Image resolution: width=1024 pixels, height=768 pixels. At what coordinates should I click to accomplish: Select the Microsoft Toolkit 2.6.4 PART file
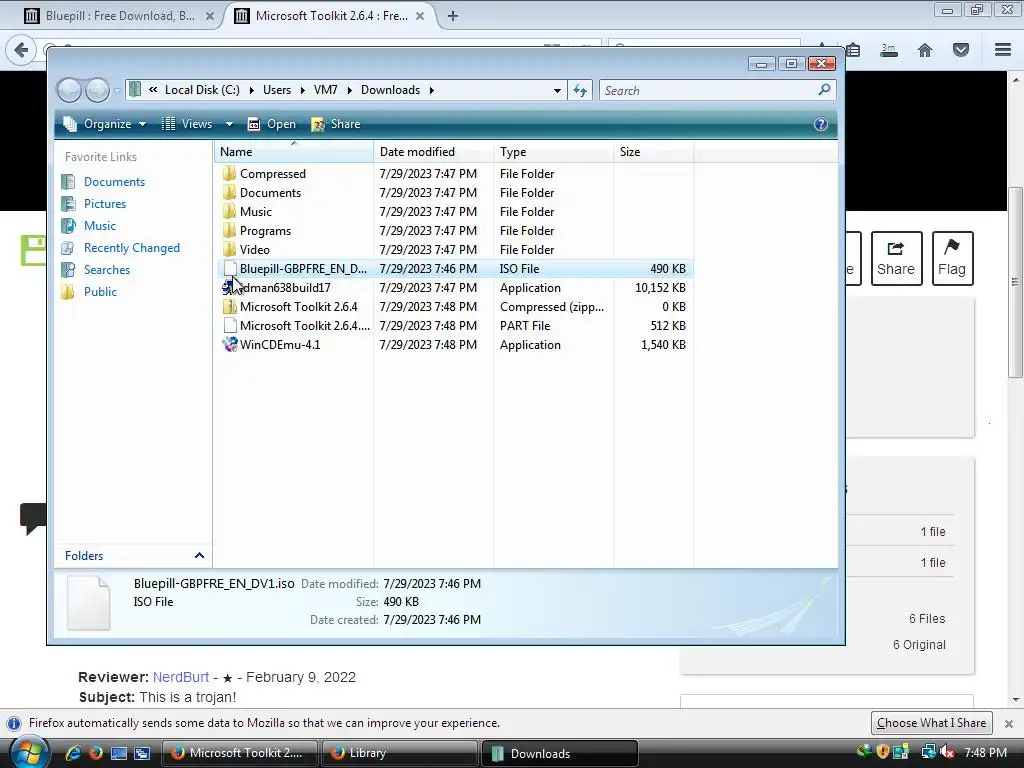455,325
